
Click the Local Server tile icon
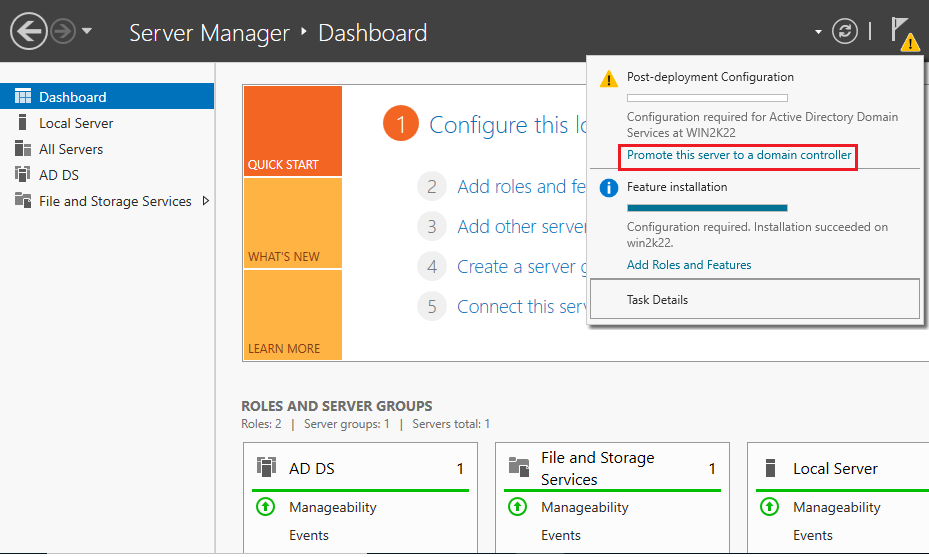click(x=770, y=468)
